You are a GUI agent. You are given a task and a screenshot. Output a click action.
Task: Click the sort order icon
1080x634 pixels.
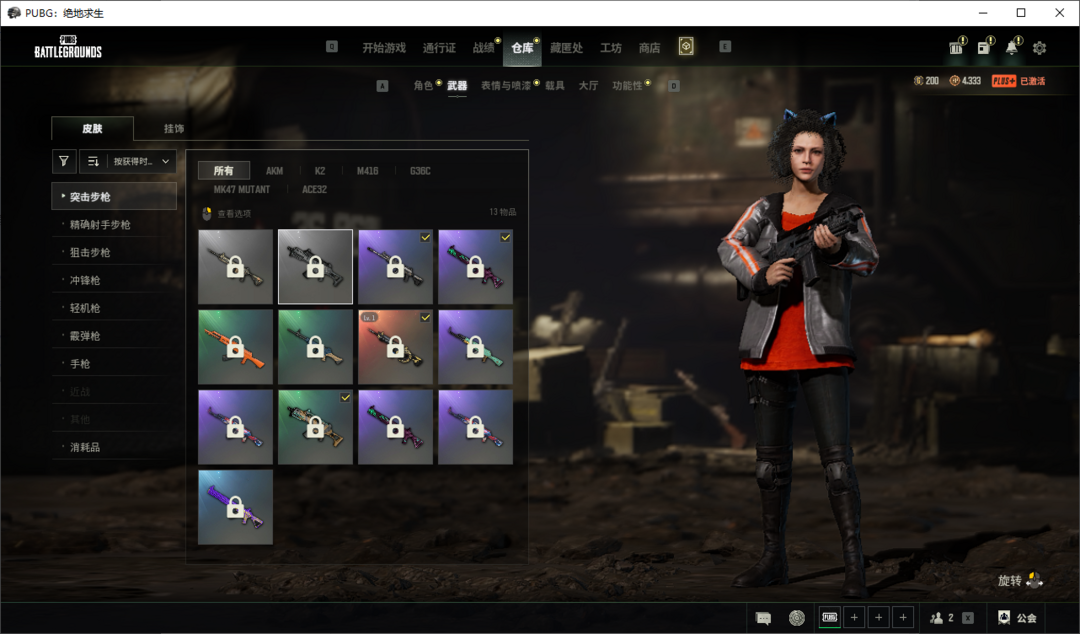pyautogui.click(x=94, y=161)
